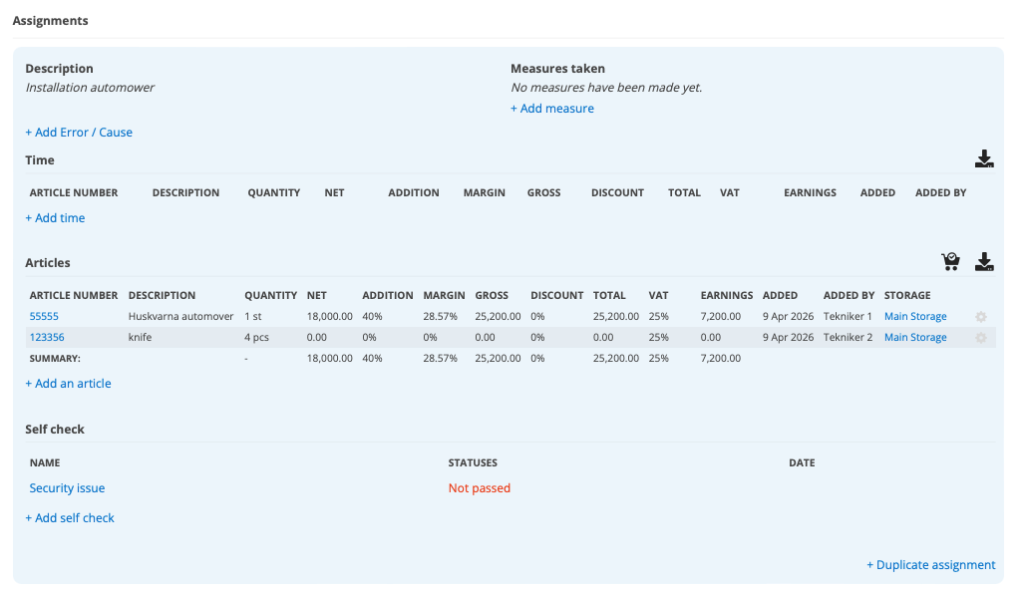Click the download icon in the Time section
The height and width of the screenshot is (596, 1024).
(984, 159)
